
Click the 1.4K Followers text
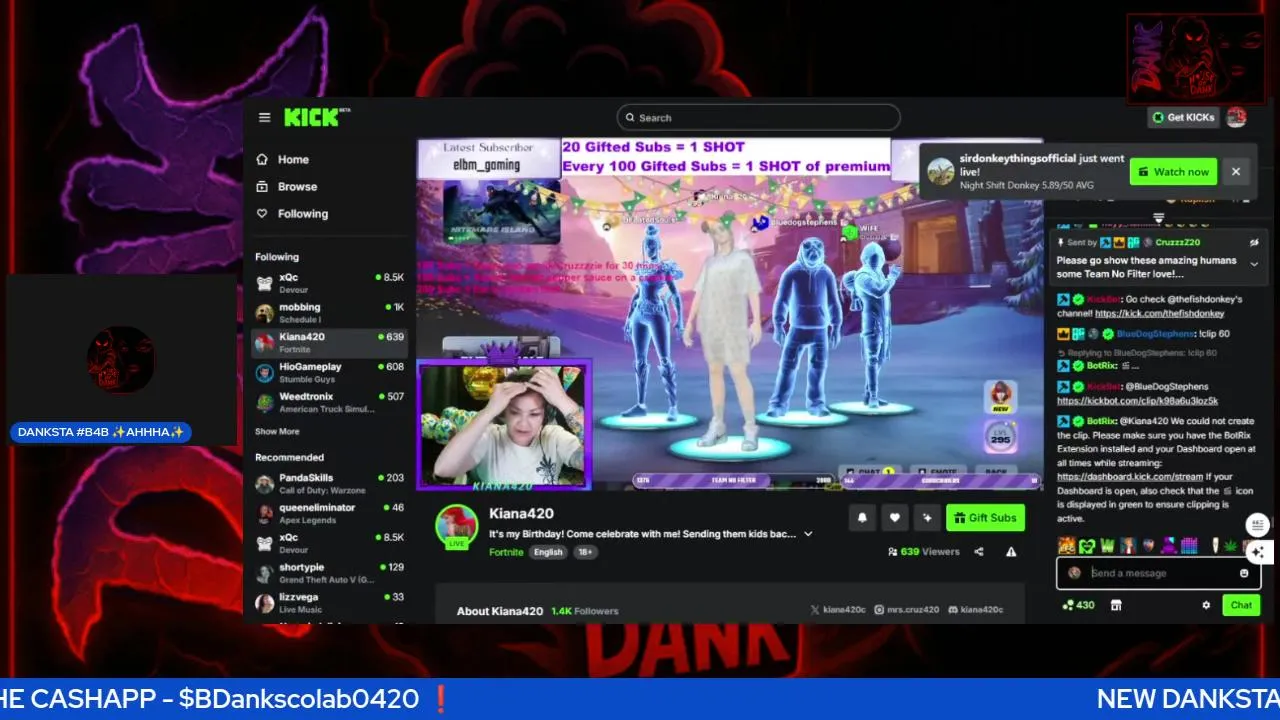(585, 611)
